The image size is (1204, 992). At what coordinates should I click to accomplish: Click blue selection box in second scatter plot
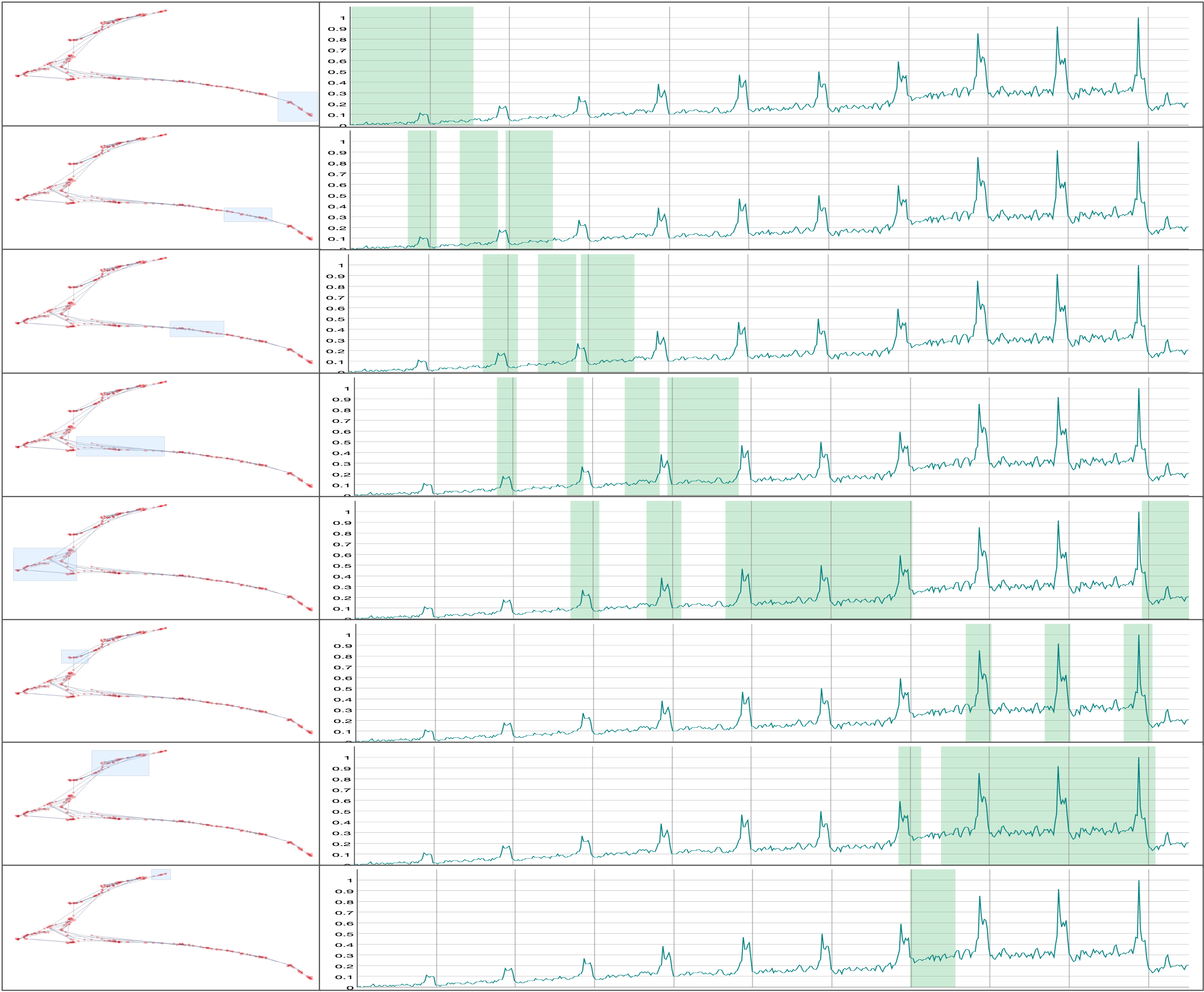point(248,214)
